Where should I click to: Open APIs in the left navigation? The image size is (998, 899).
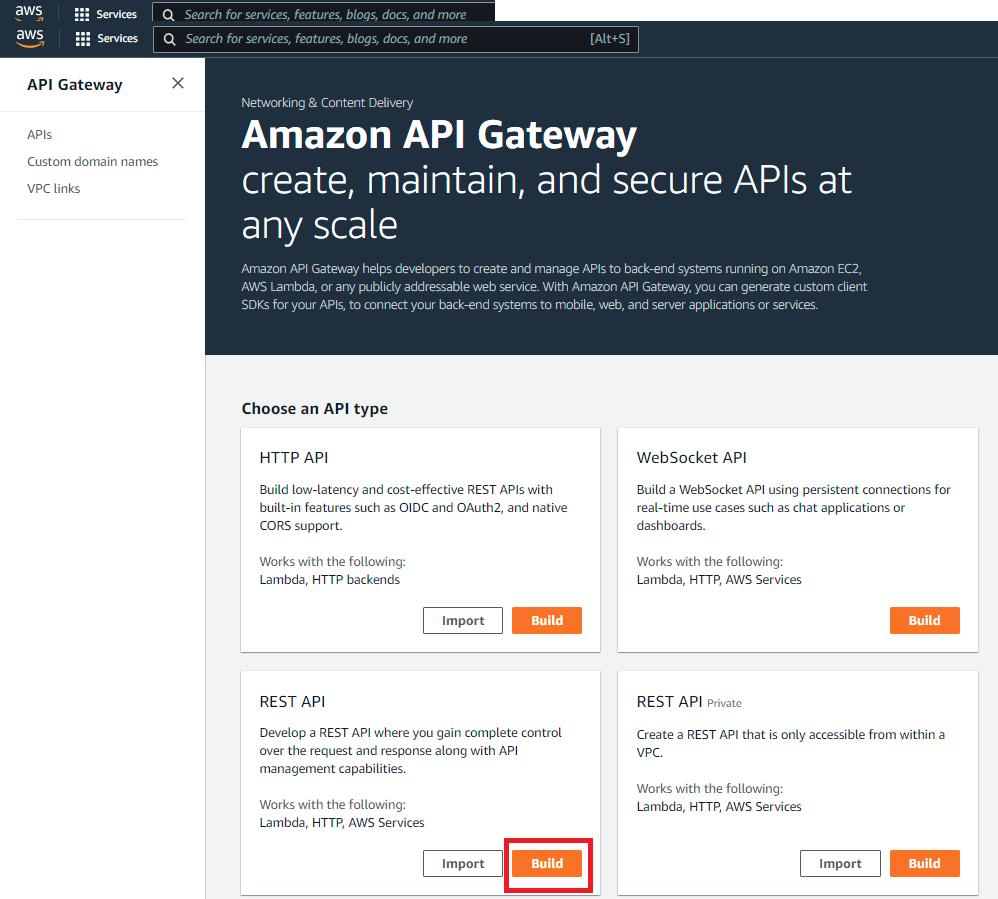(40, 134)
